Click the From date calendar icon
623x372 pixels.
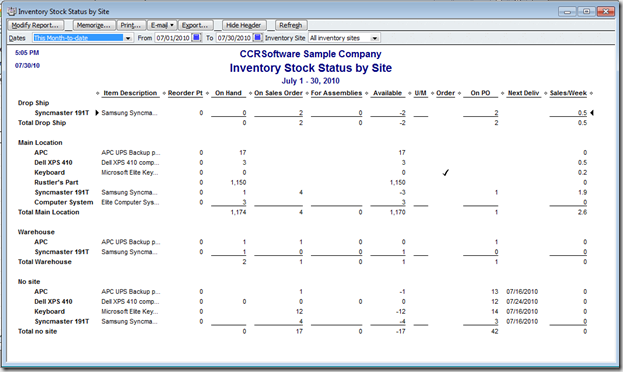point(196,38)
